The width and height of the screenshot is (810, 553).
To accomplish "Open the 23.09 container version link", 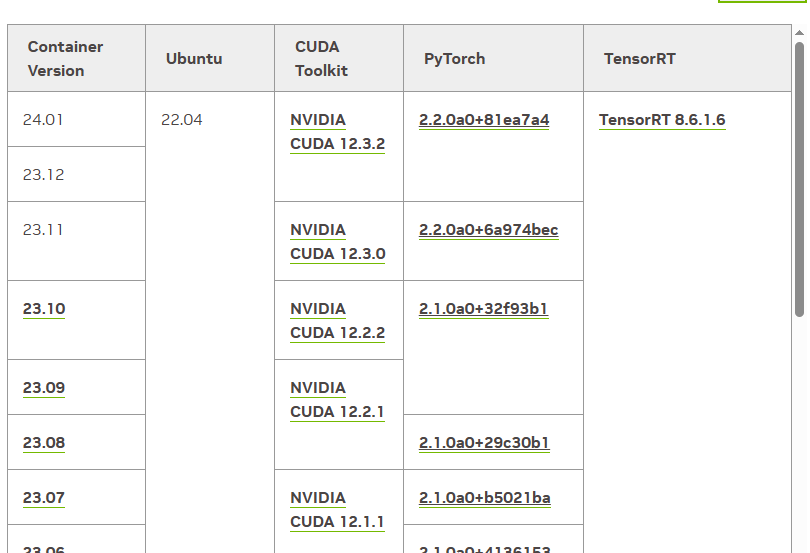I will [44, 388].
